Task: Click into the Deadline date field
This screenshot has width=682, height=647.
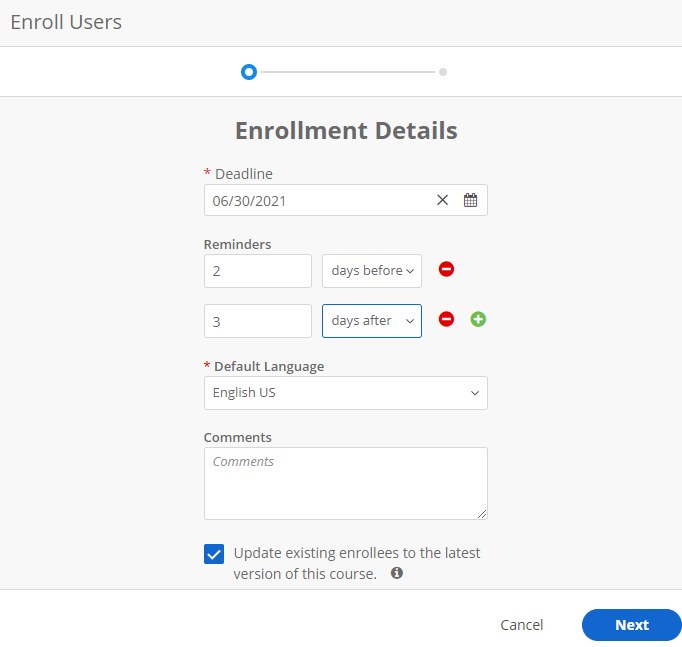Action: click(315, 200)
